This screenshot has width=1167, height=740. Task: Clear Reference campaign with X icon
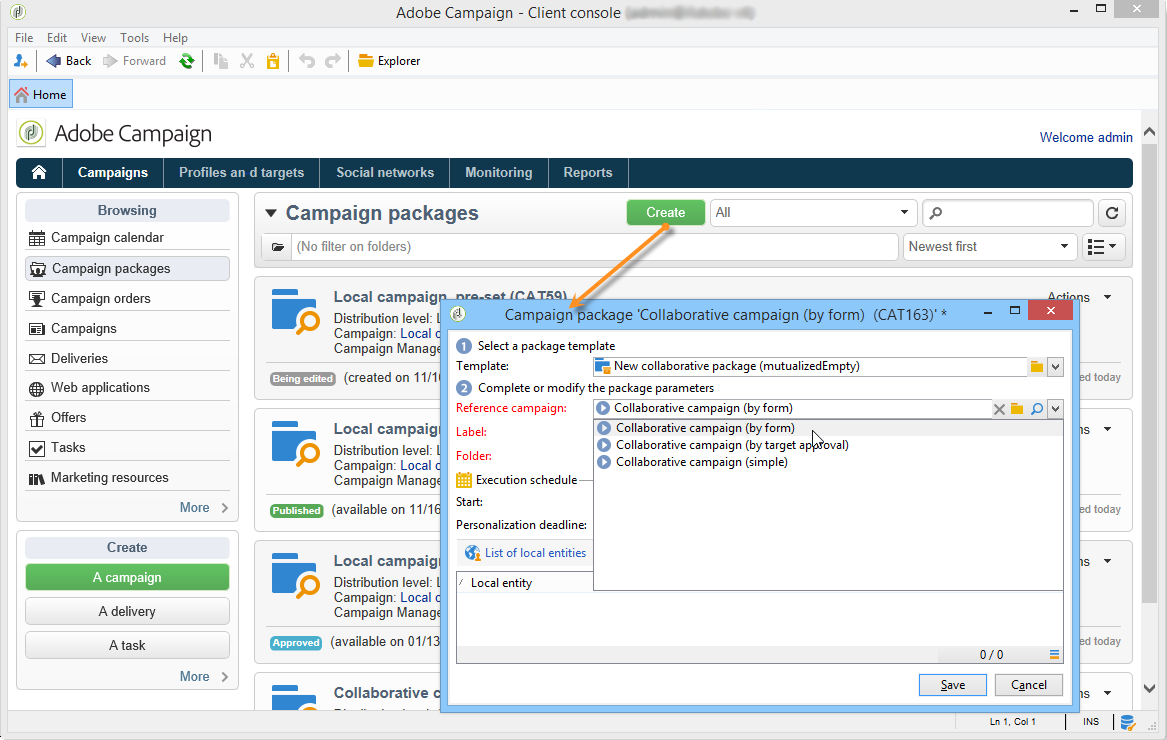point(1000,409)
